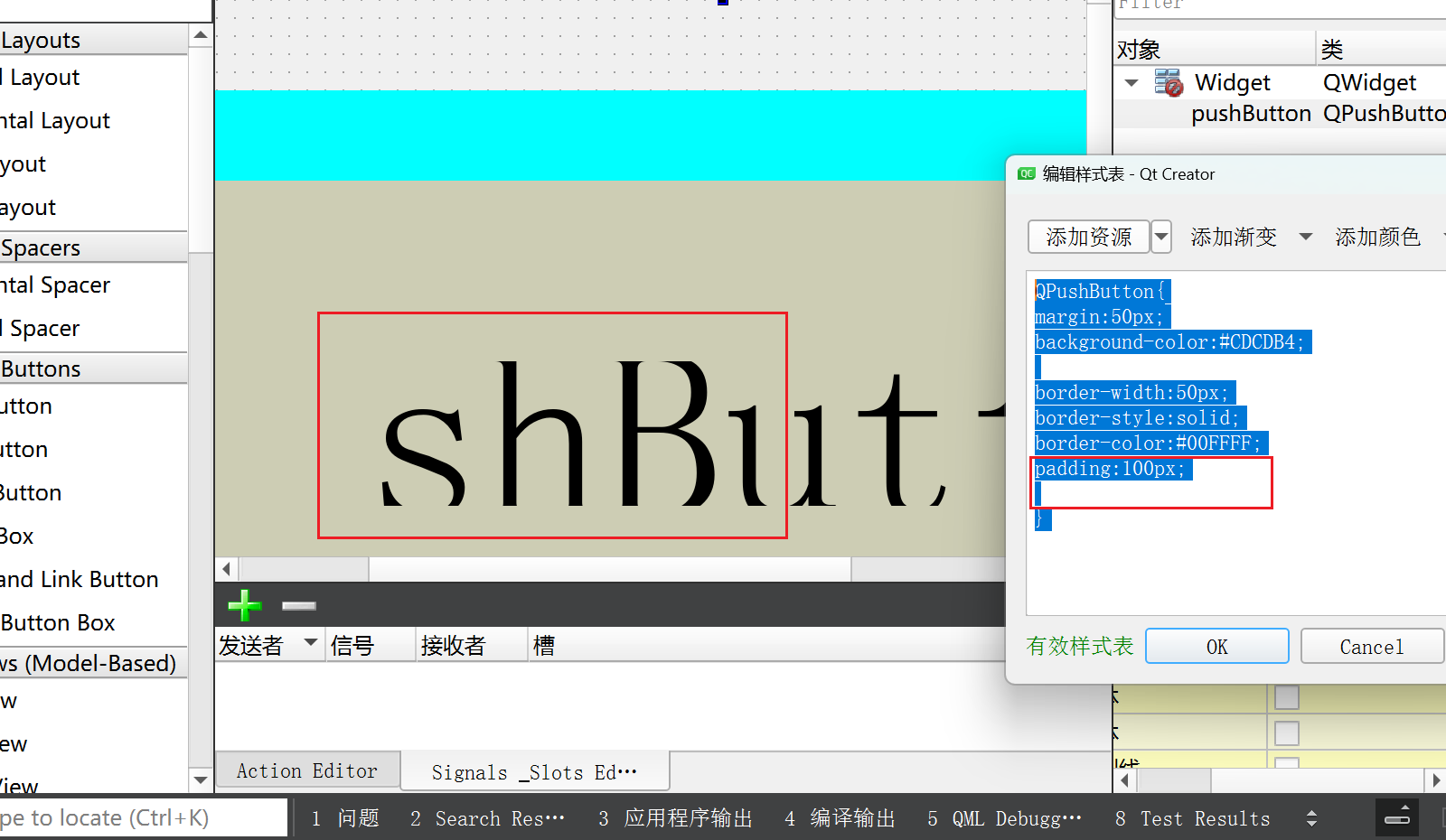The width and height of the screenshot is (1446, 840).
Task: Toggle the first checkbox in property panel
Action: (x=1285, y=696)
